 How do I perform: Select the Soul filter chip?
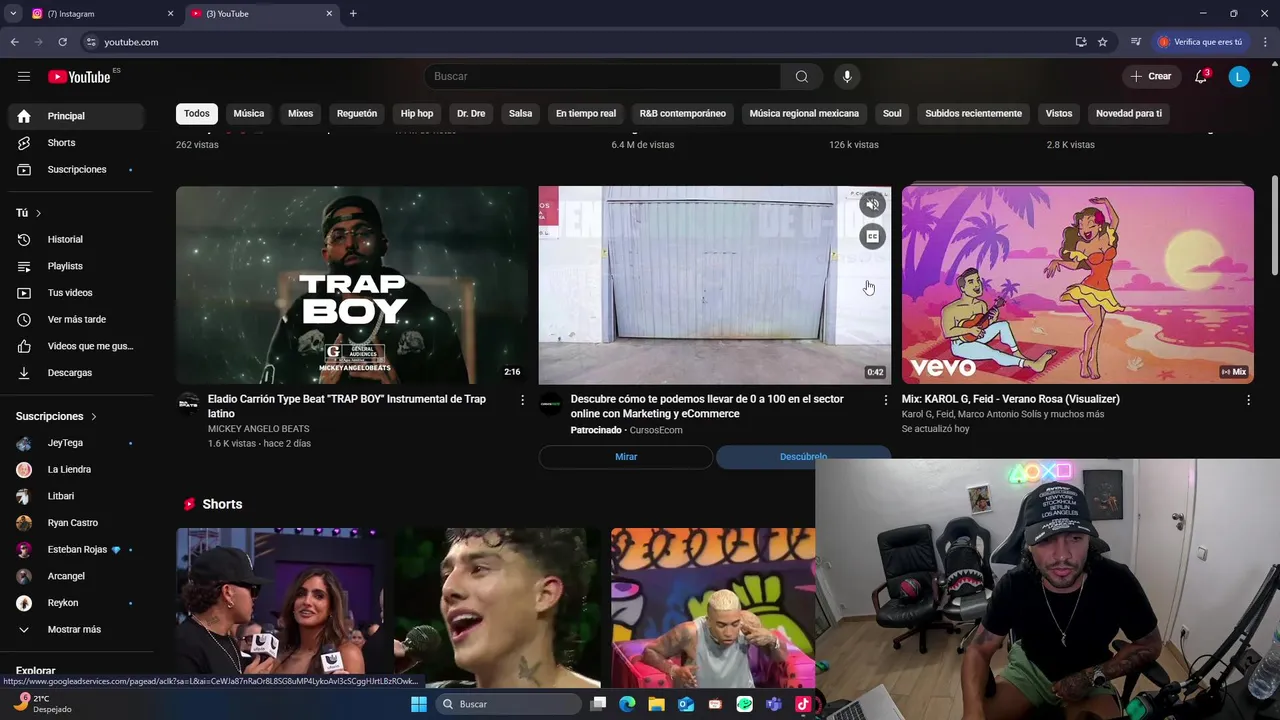click(x=892, y=113)
